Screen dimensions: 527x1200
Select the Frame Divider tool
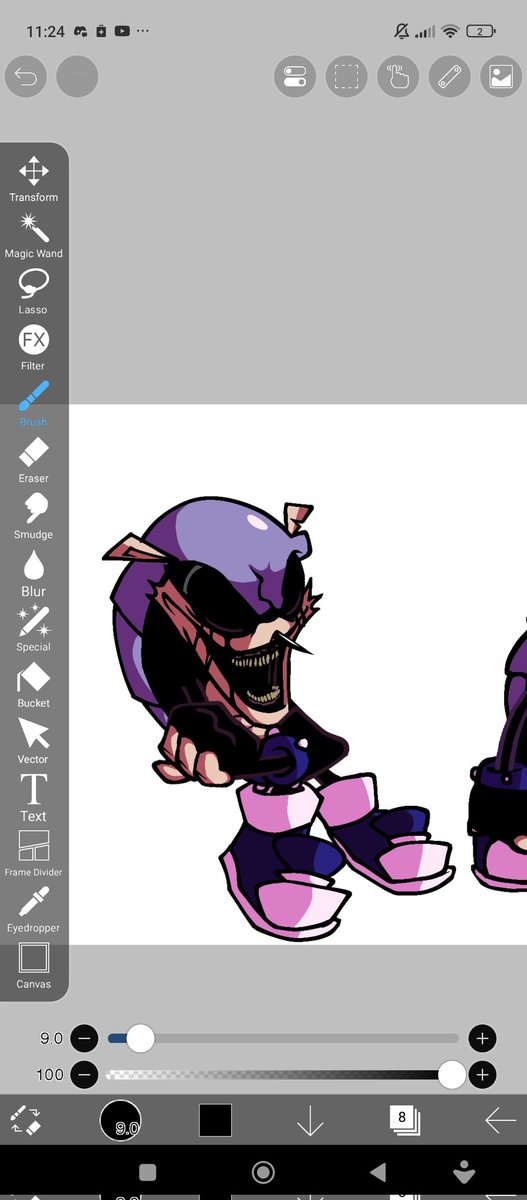click(x=34, y=854)
